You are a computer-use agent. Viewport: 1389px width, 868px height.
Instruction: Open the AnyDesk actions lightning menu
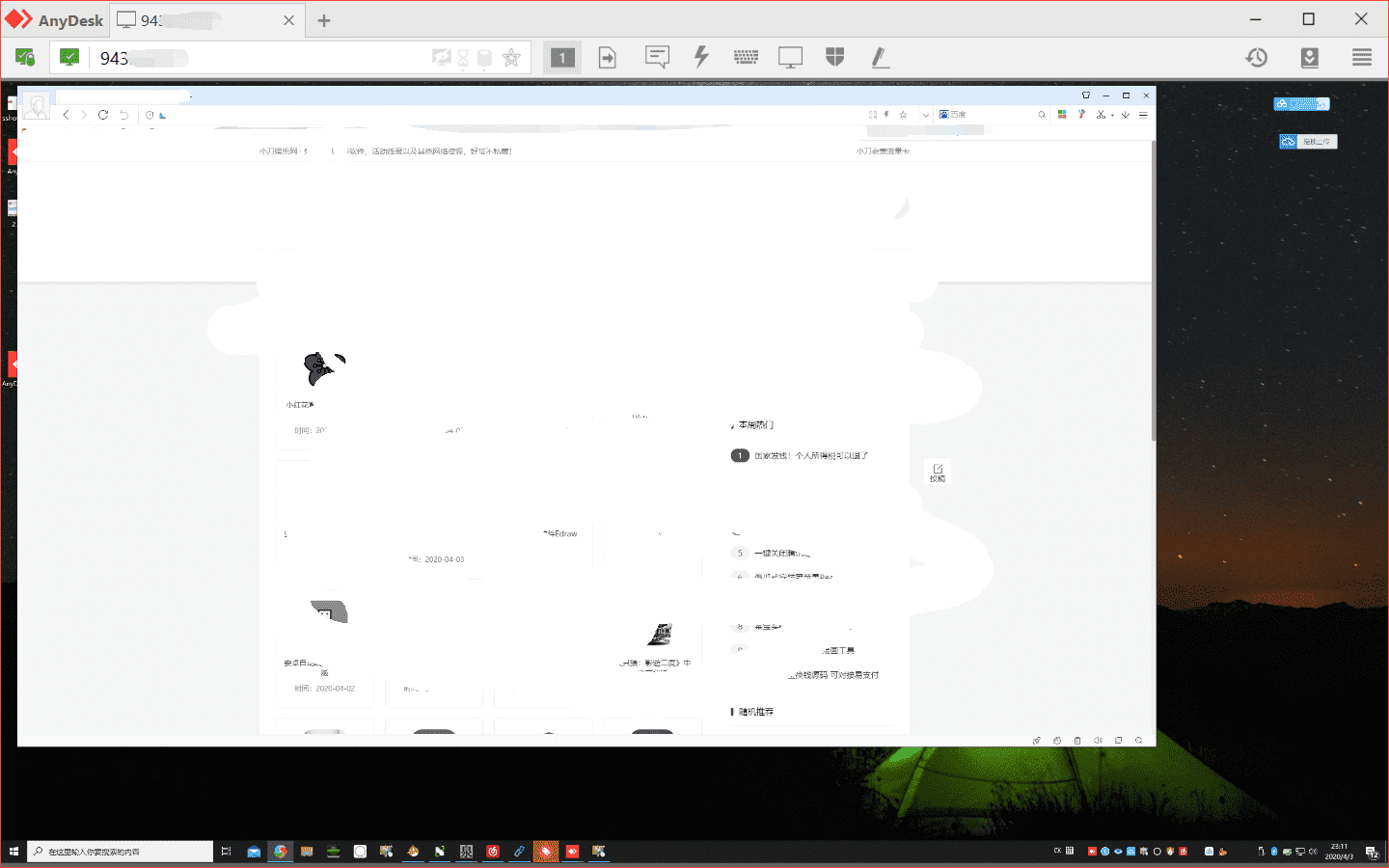point(701,57)
